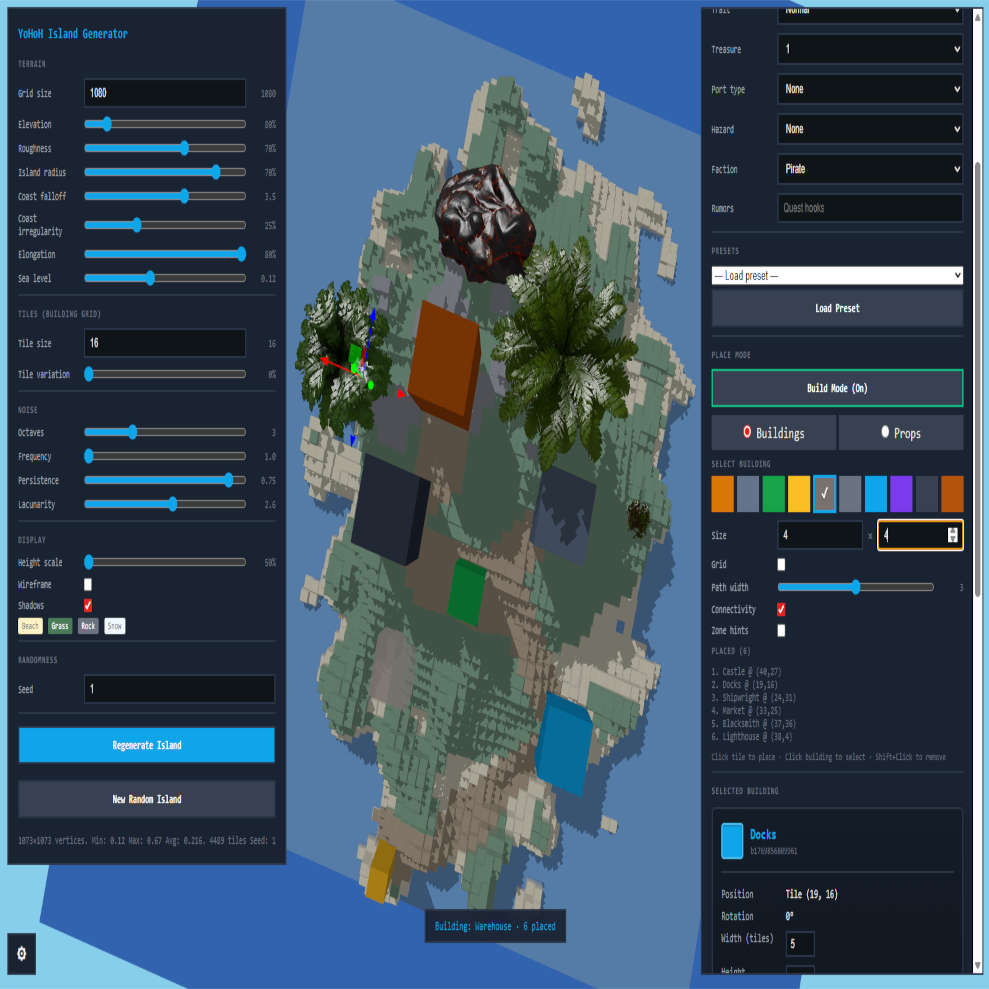This screenshot has height=989, width=989.
Task: Click New Random Island
Action: click(146, 799)
